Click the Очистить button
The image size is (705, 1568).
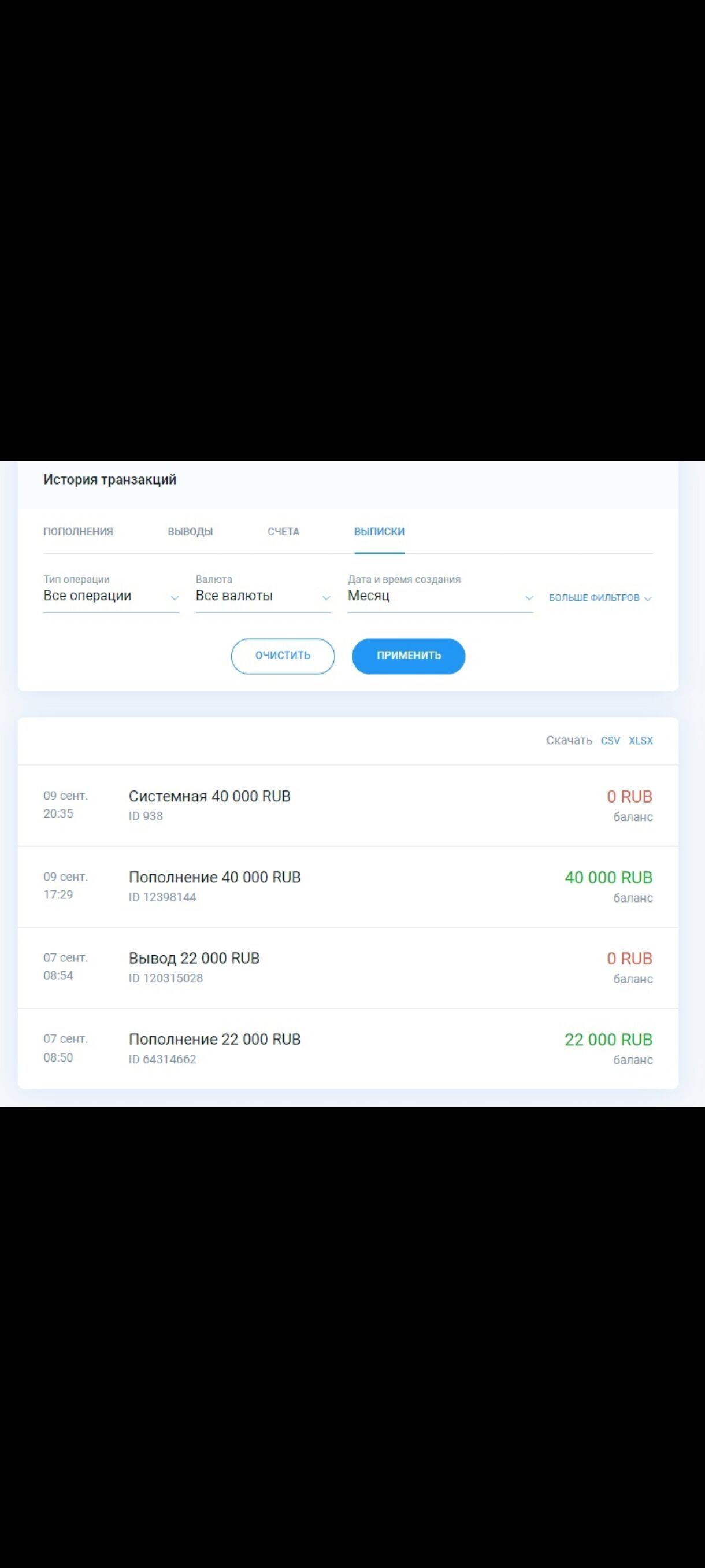point(282,656)
